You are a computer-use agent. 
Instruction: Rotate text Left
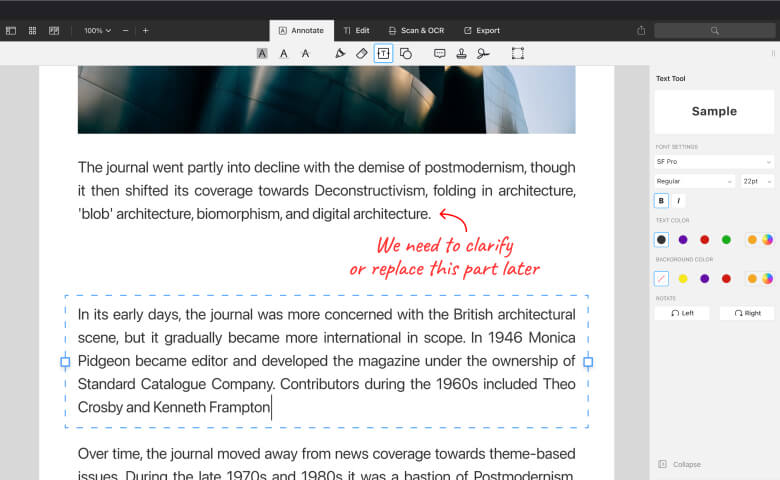pyautogui.click(x=682, y=313)
